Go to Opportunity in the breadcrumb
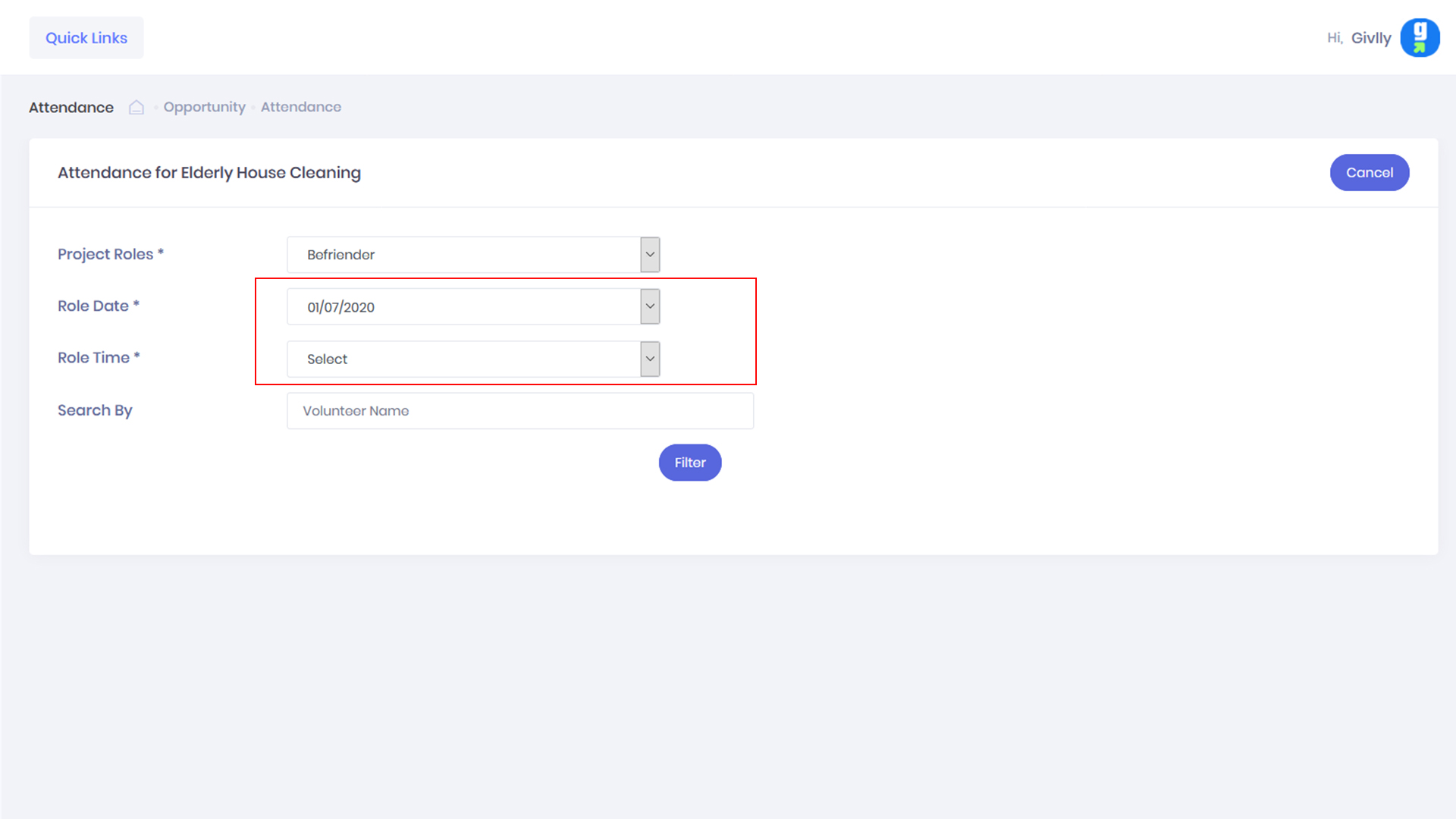 tap(205, 107)
